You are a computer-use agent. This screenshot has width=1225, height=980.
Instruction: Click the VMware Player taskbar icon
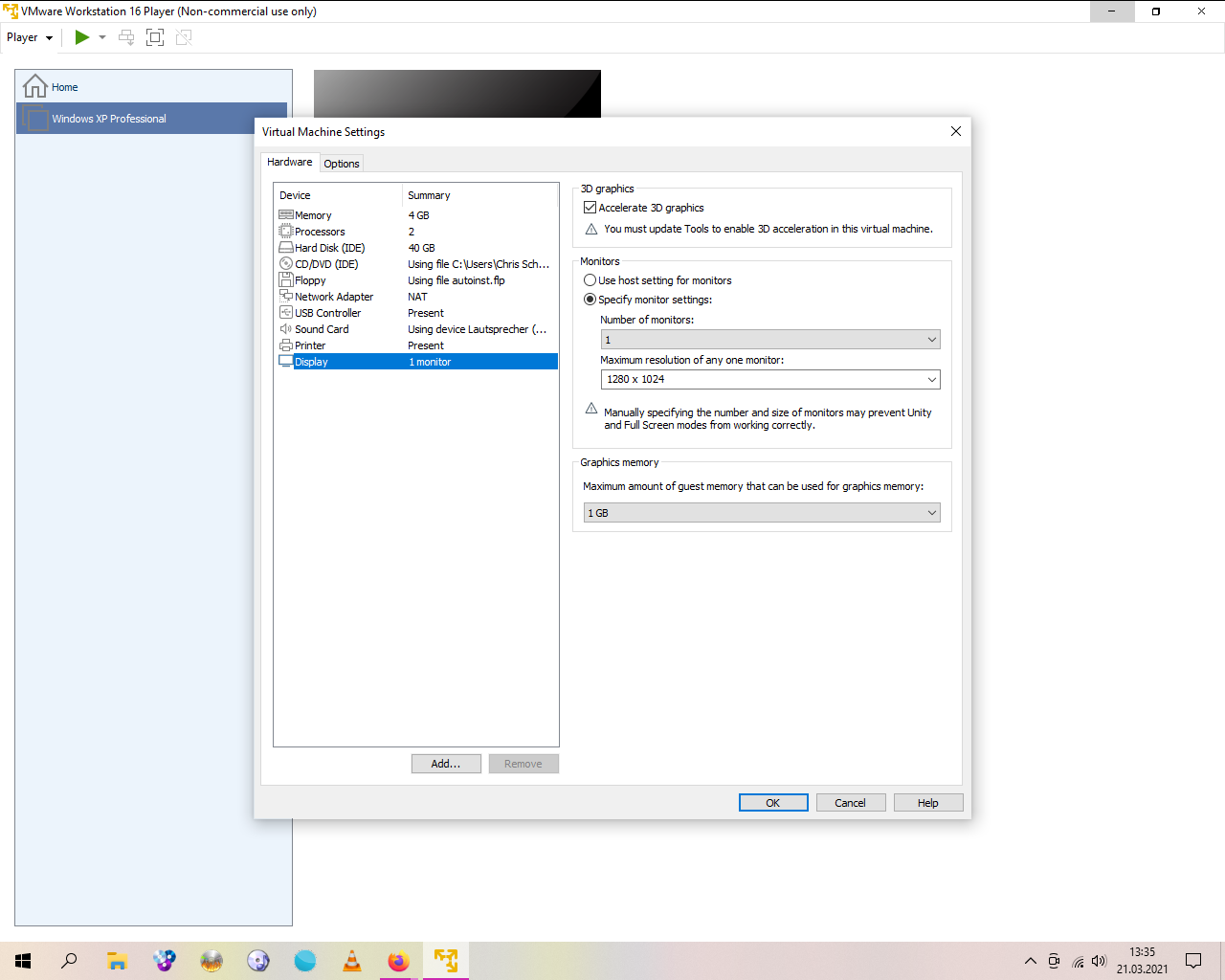(446, 961)
